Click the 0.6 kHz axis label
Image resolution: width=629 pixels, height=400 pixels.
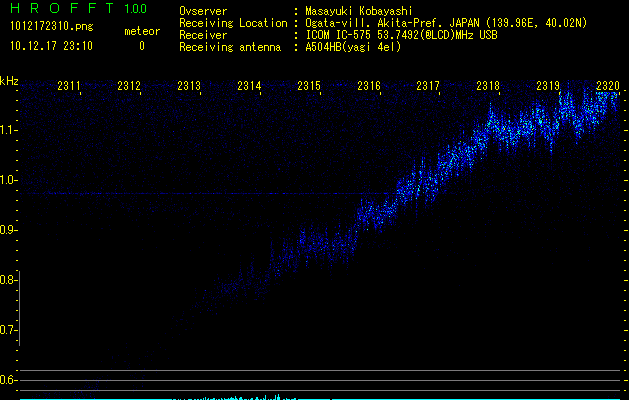point(7,380)
